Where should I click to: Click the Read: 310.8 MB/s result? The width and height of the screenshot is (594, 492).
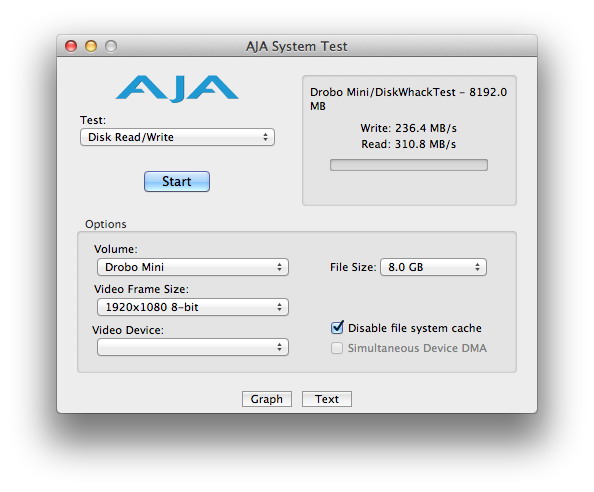point(408,144)
